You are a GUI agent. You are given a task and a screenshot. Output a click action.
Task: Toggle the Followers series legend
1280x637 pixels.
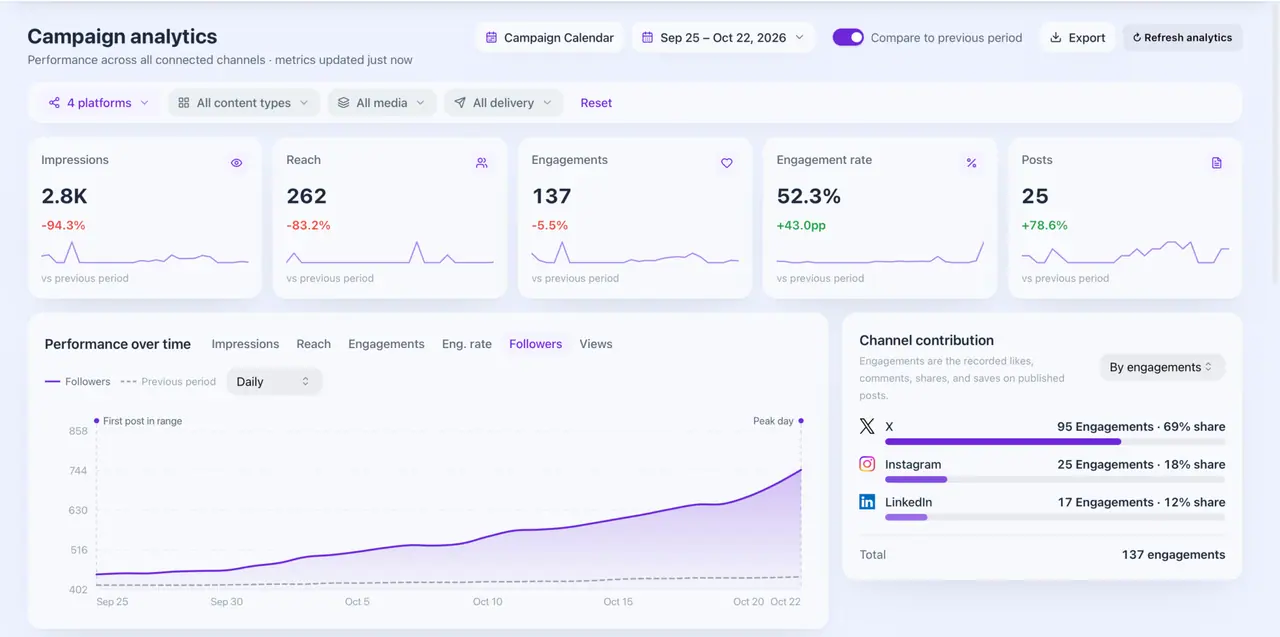coord(79,382)
